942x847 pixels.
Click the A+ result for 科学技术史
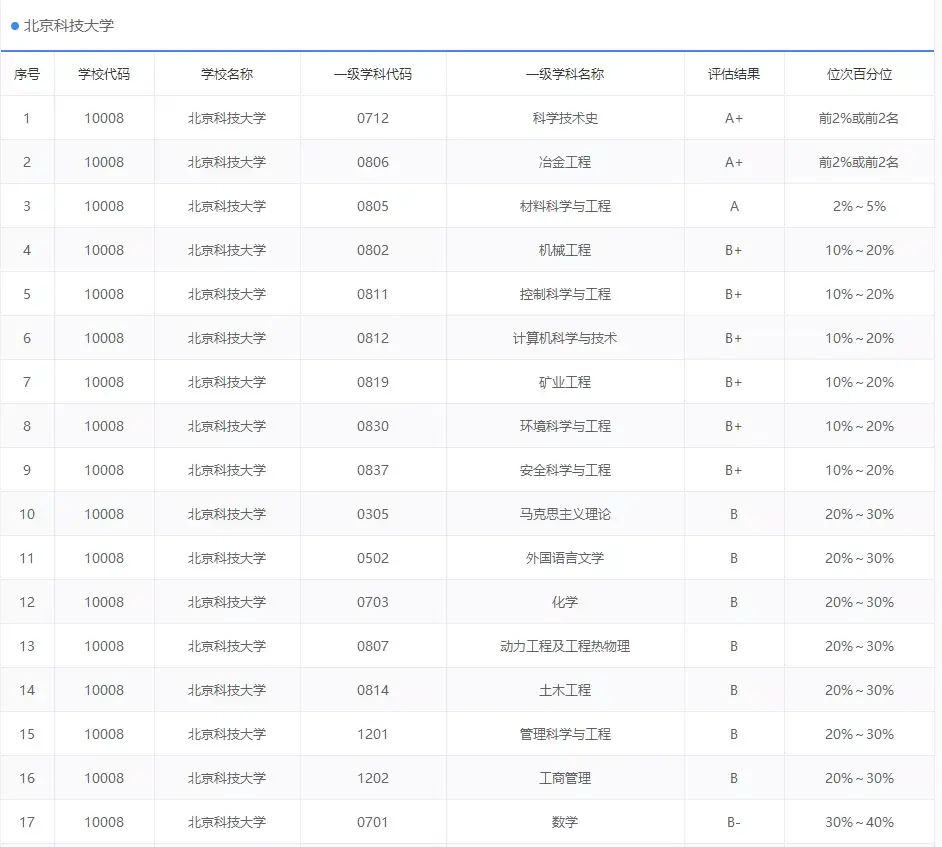point(734,118)
